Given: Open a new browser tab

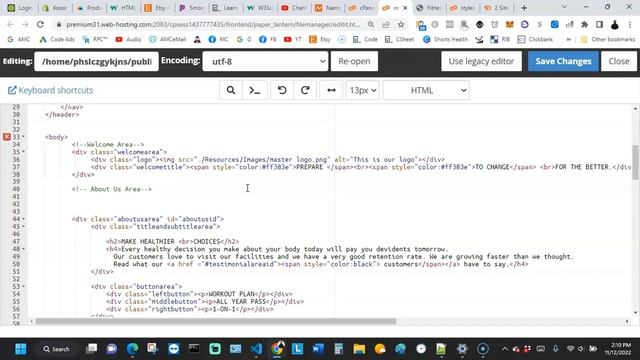Looking at the screenshot, I should tap(524, 8).
